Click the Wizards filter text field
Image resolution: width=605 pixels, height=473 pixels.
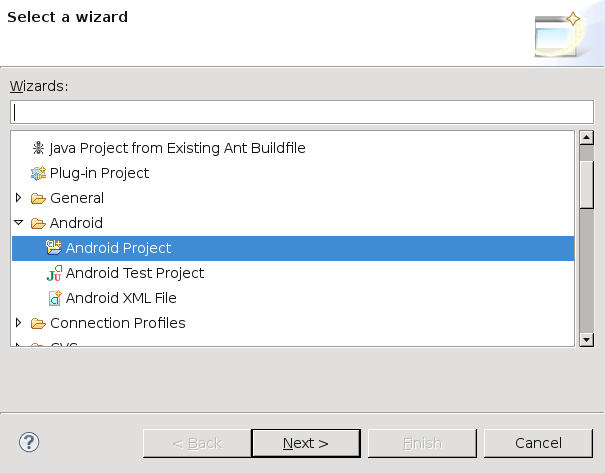coord(302,112)
